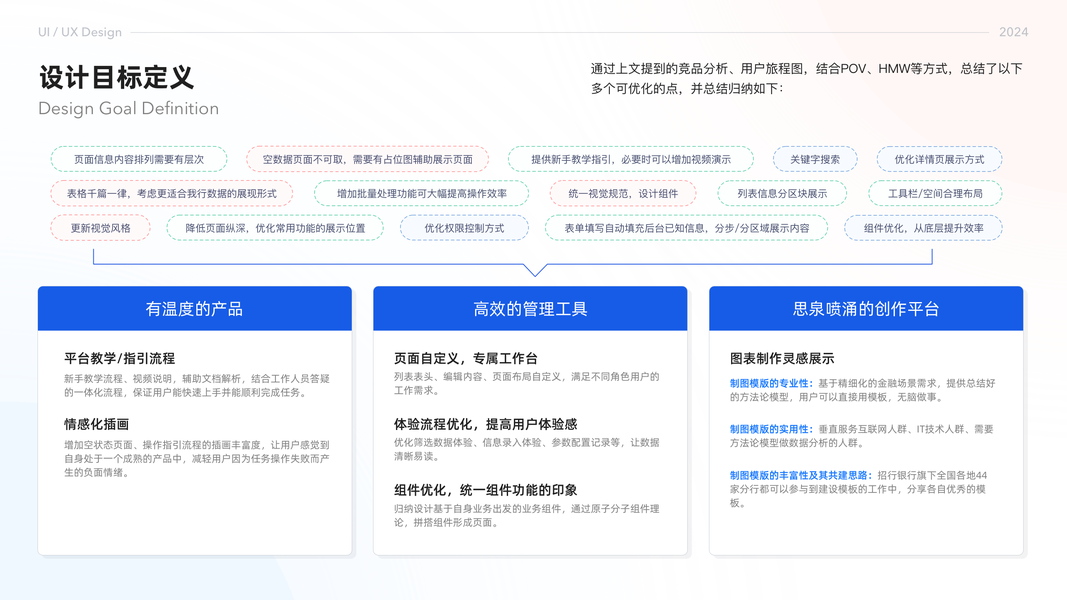Click the 增加批量处理功能 tag
Image resolution: width=1067 pixels, height=600 pixels.
click(x=422, y=193)
